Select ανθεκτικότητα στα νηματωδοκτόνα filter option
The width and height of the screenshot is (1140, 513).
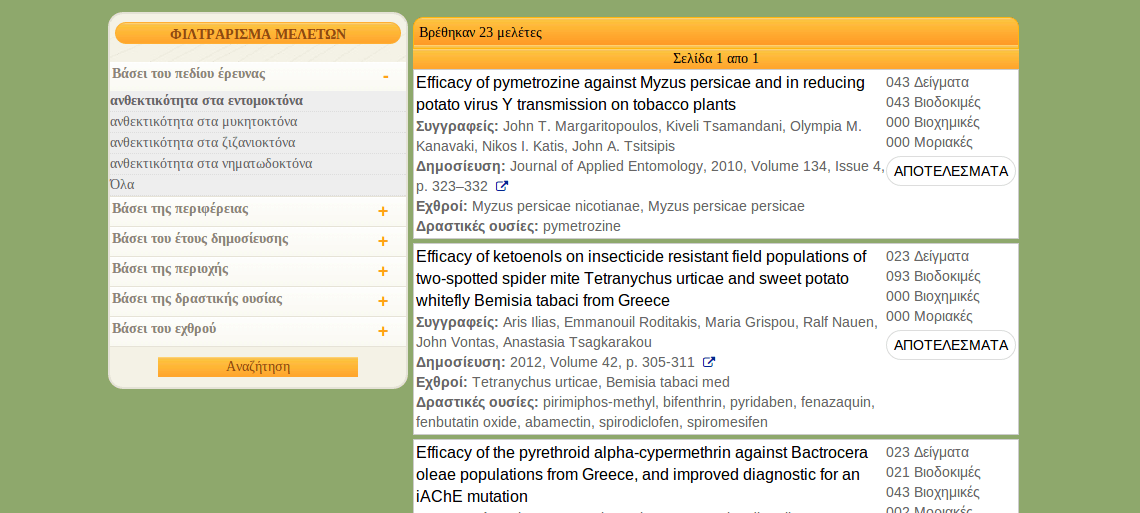211,164
